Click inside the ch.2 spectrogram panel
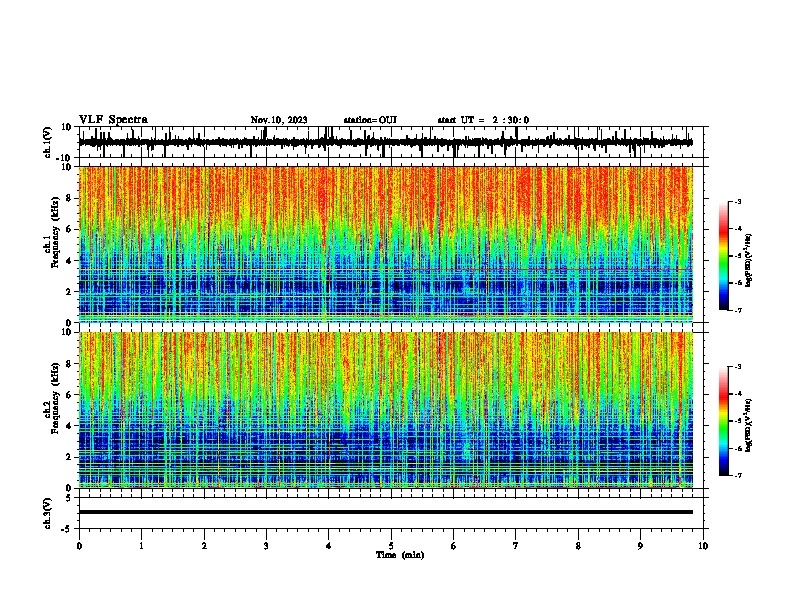The image size is (792, 612). (x=386, y=410)
